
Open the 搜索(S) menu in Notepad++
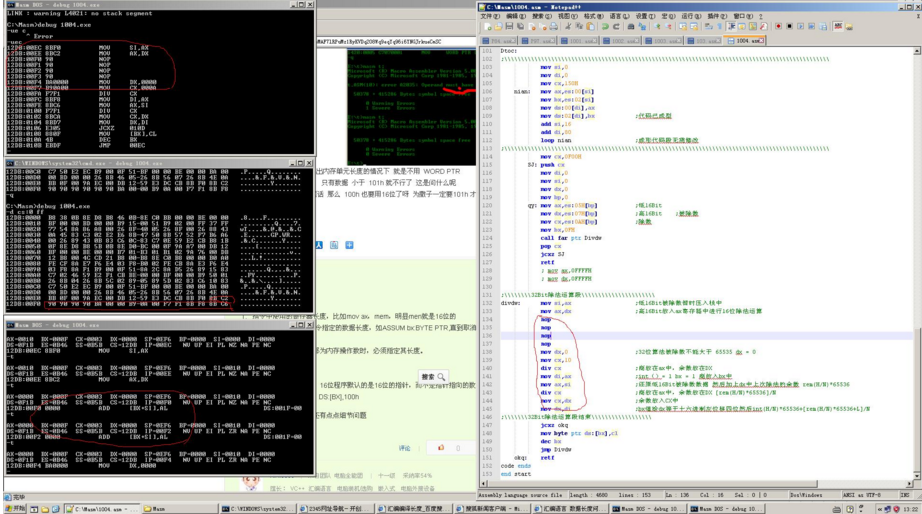point(541,16)
